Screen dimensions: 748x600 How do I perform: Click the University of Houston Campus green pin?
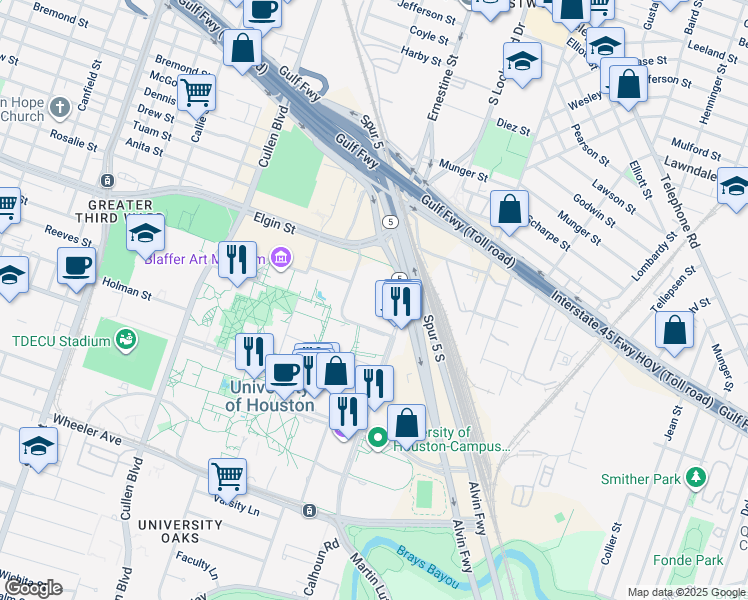(x=378, y=438)
